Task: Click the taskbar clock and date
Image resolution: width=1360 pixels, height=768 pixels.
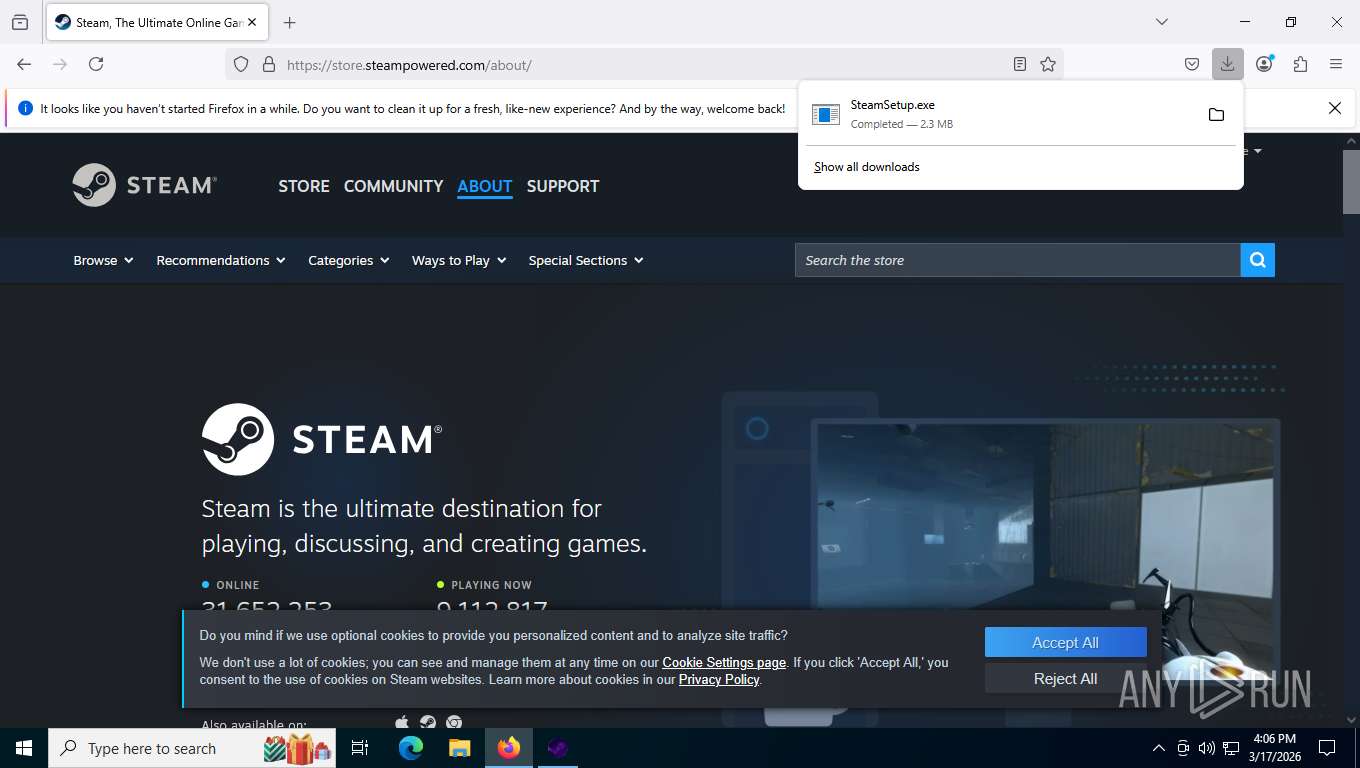Action: tap(1273, 748)
